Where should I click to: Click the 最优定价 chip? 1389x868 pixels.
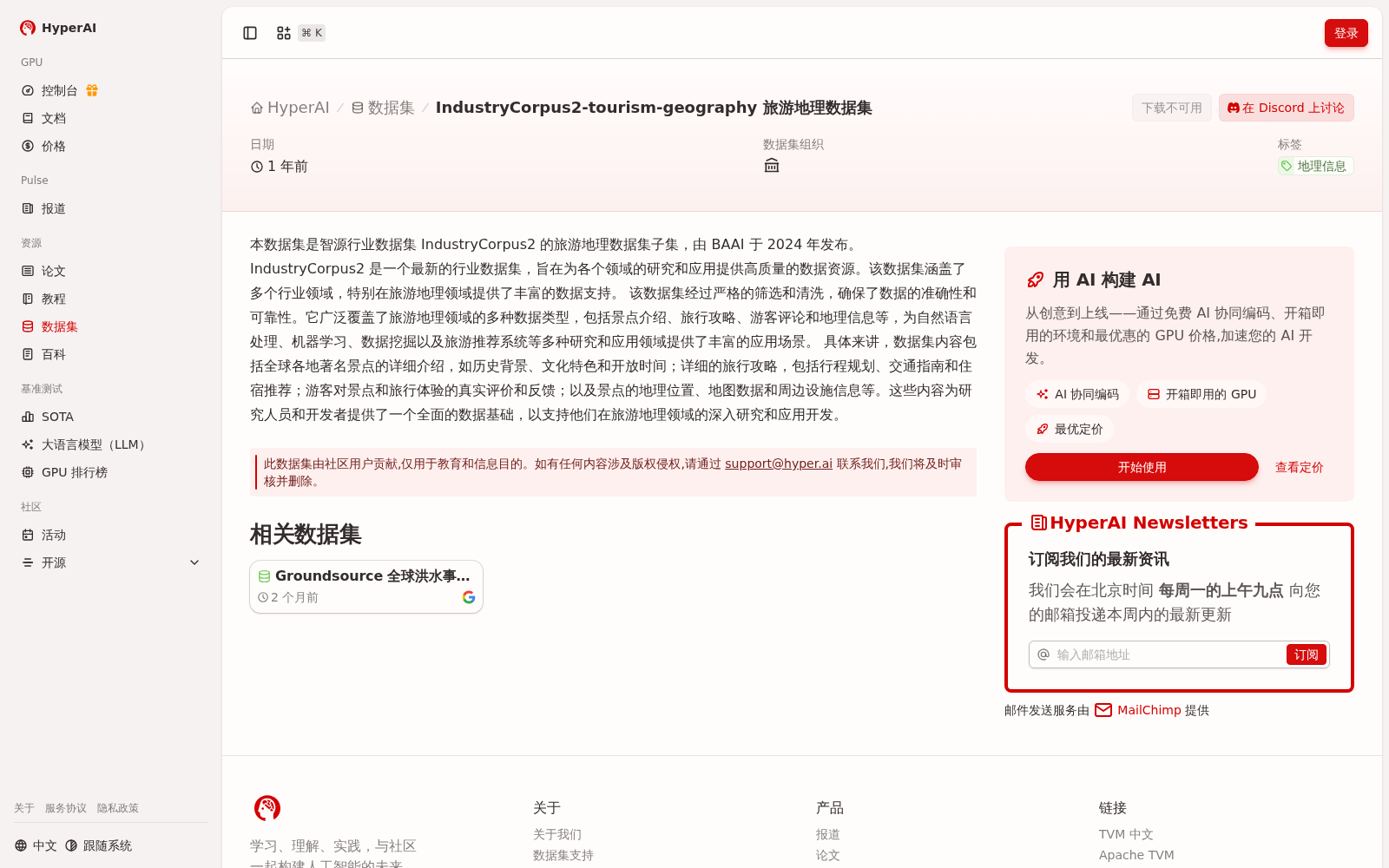click(x=1070, y=429)
